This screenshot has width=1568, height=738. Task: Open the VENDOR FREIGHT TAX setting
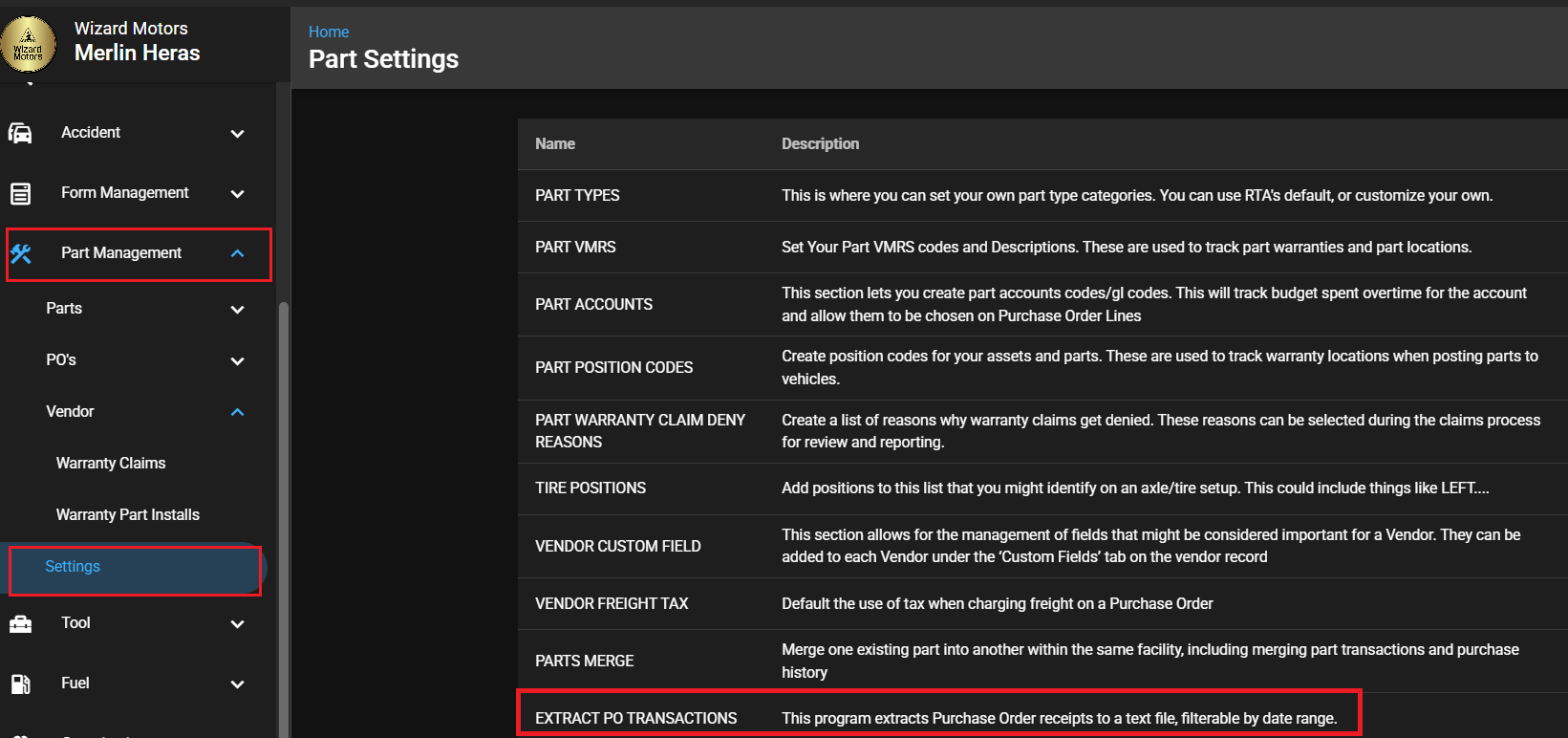tap(612, 604)
